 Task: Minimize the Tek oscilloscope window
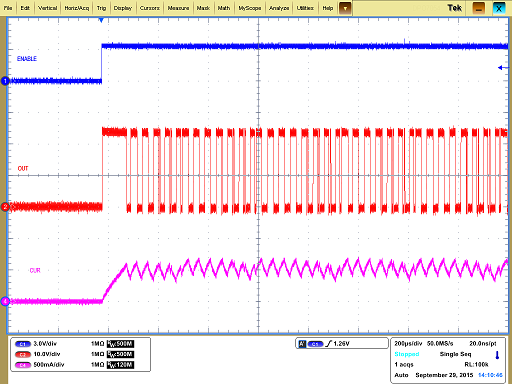[479, 8]
